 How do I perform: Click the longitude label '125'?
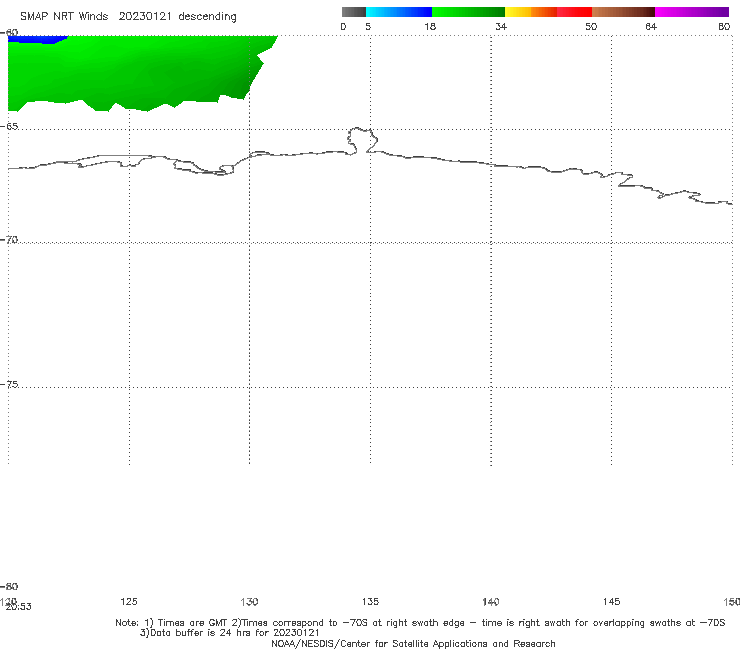[129, 602]
